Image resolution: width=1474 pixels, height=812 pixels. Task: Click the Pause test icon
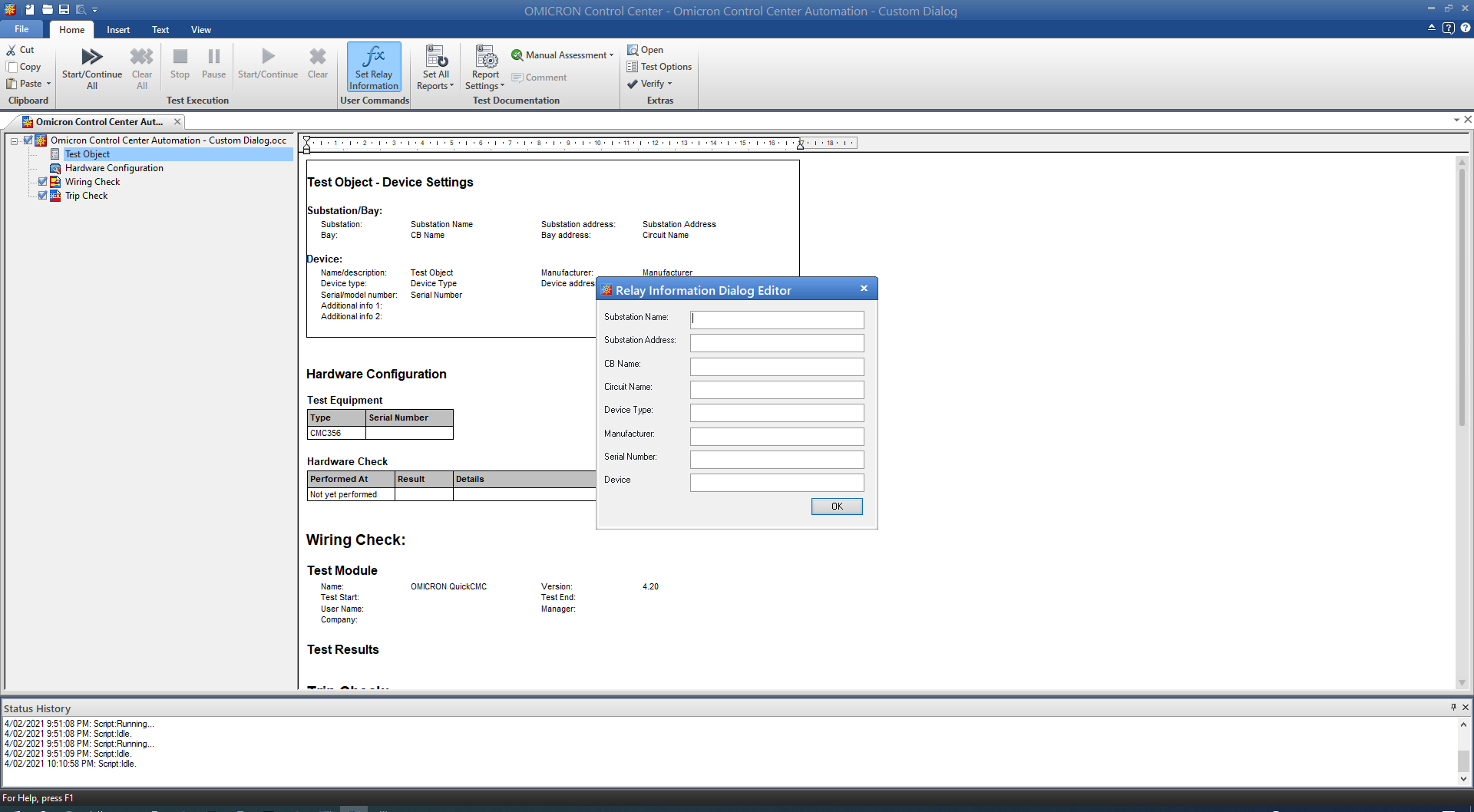(214, 56)
